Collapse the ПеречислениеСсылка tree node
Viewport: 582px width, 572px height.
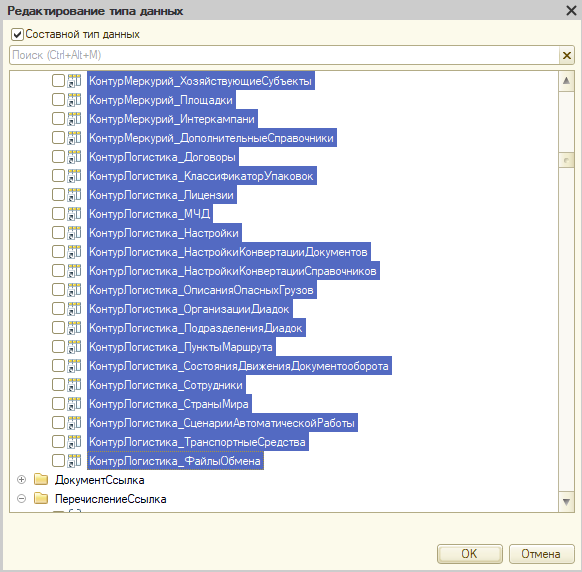point(22,499)
